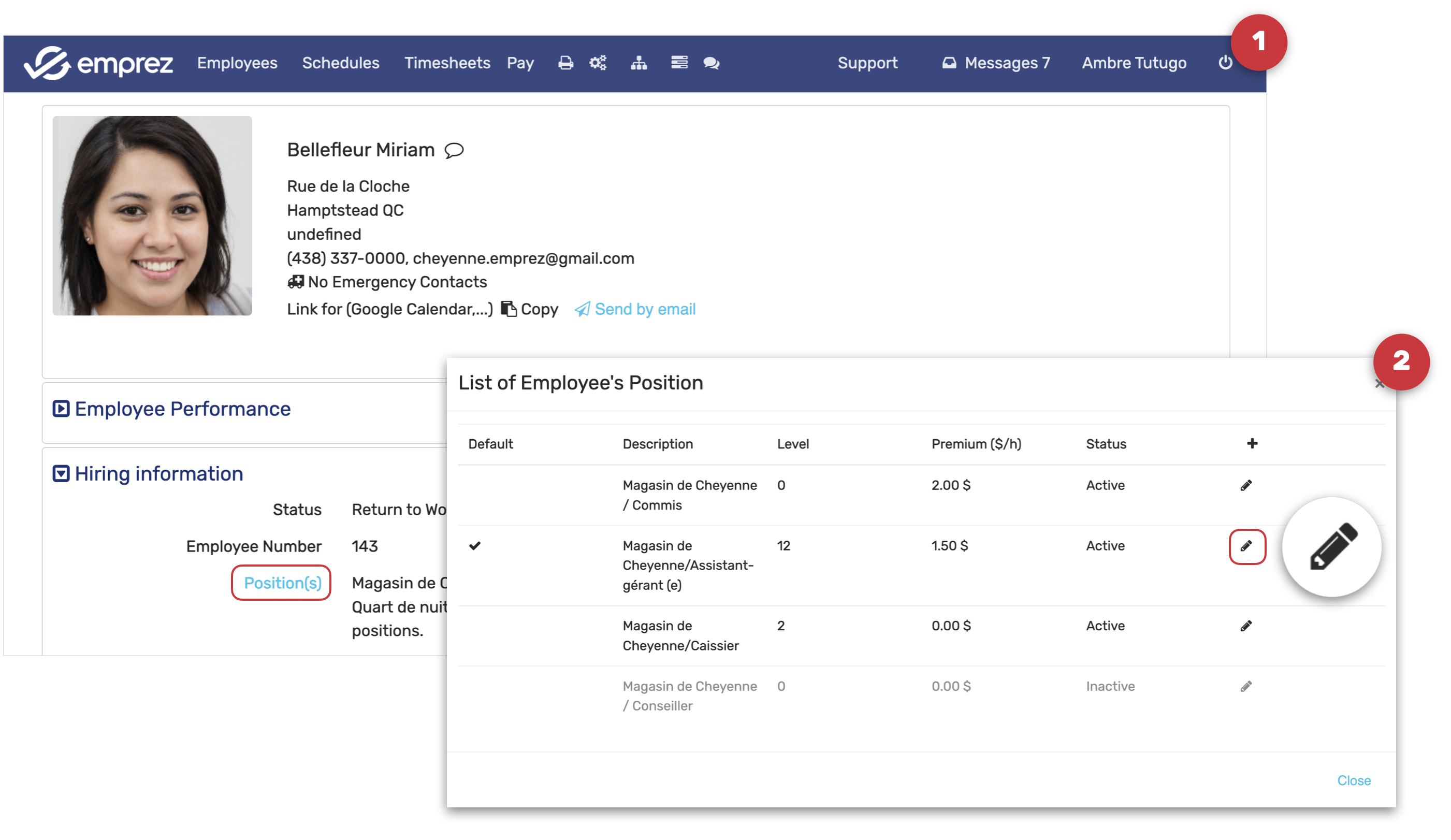Click the printer icon in navbar

pyautogui.click(x=565, y=63)
